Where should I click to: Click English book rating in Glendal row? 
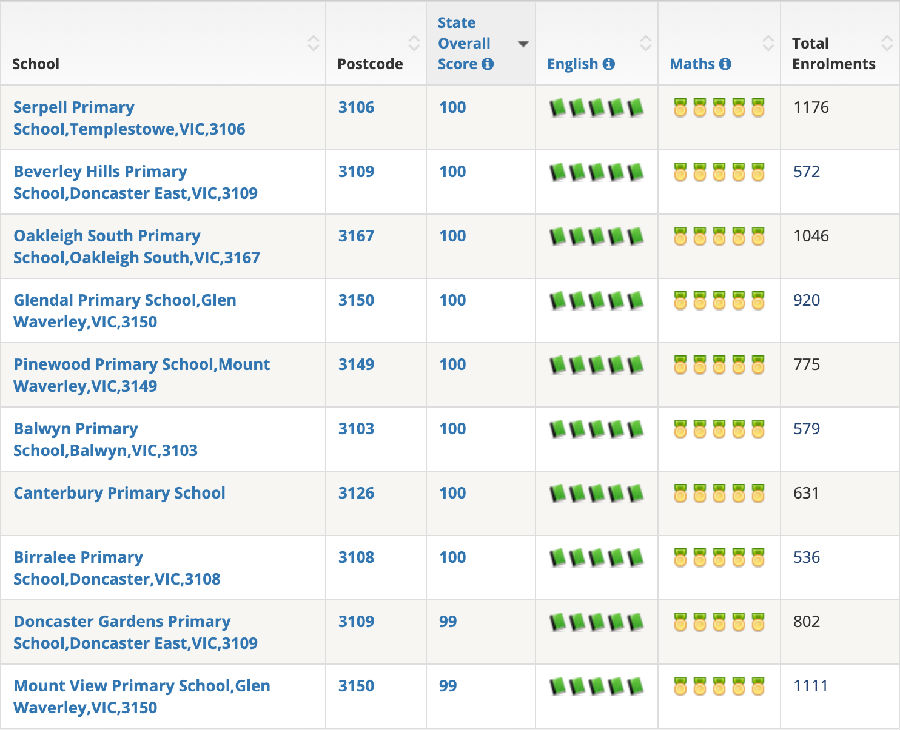(x=596, y=301)
